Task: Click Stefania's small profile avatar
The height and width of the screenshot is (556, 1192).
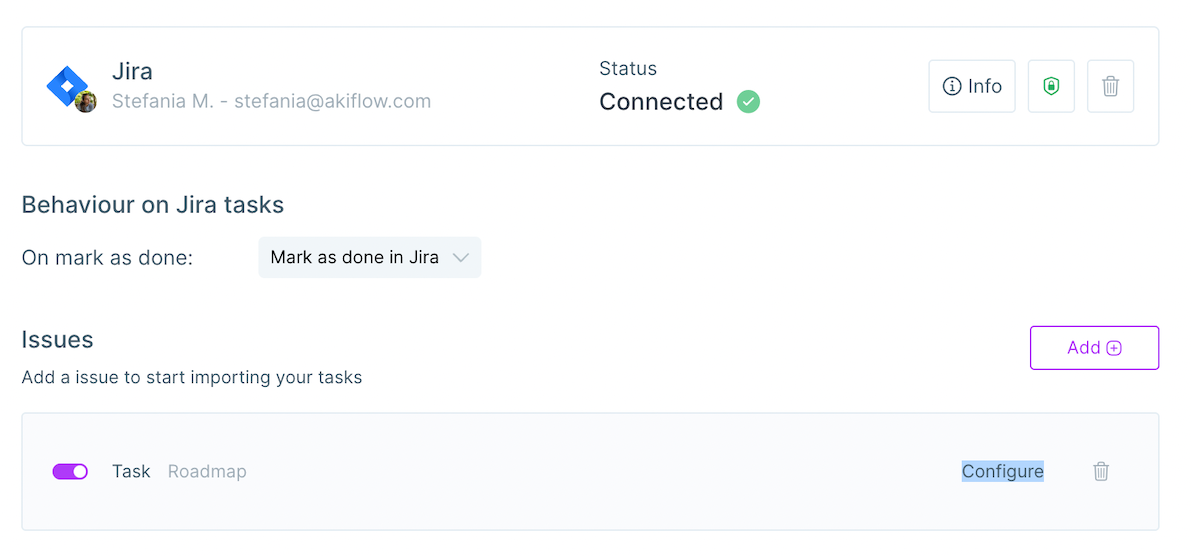Action: [x=85, y=103]
